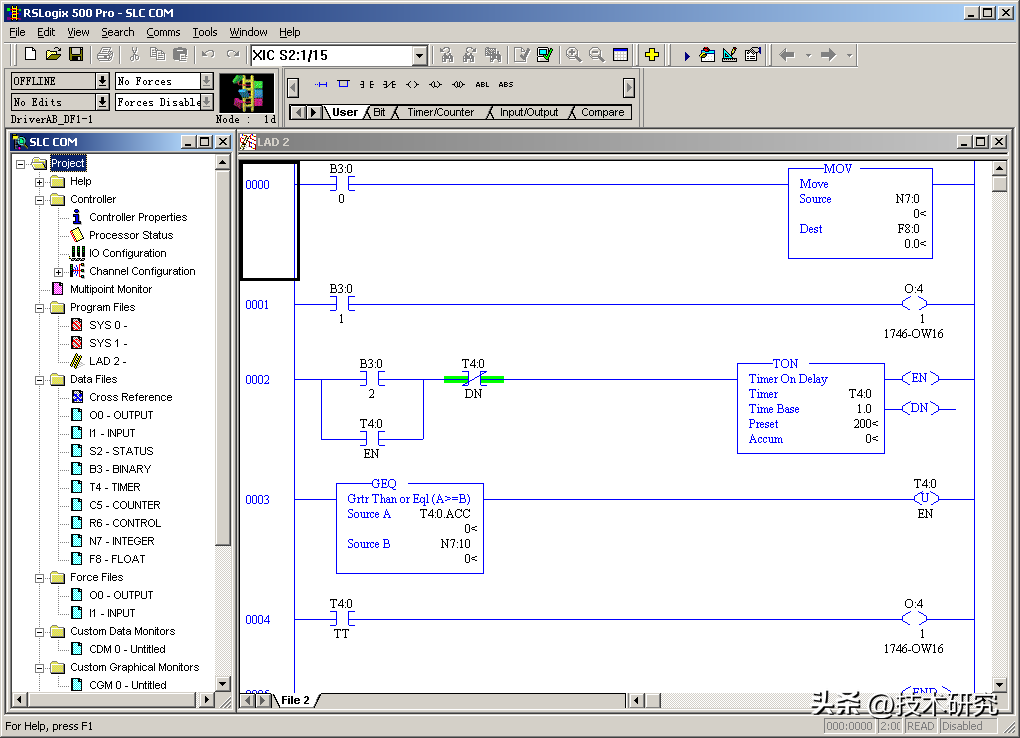Click the ladder view vertical scrollbar
This screenshot has height=738, width=1020.
point(998,420)
